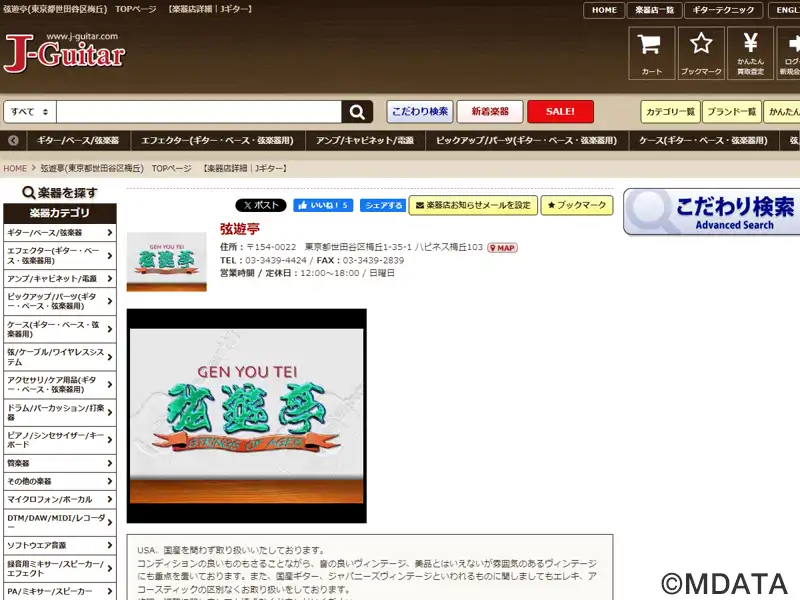Bookmark this shop with star button
The height and width of the screenshot is (600, 800).
click(577, 205)
